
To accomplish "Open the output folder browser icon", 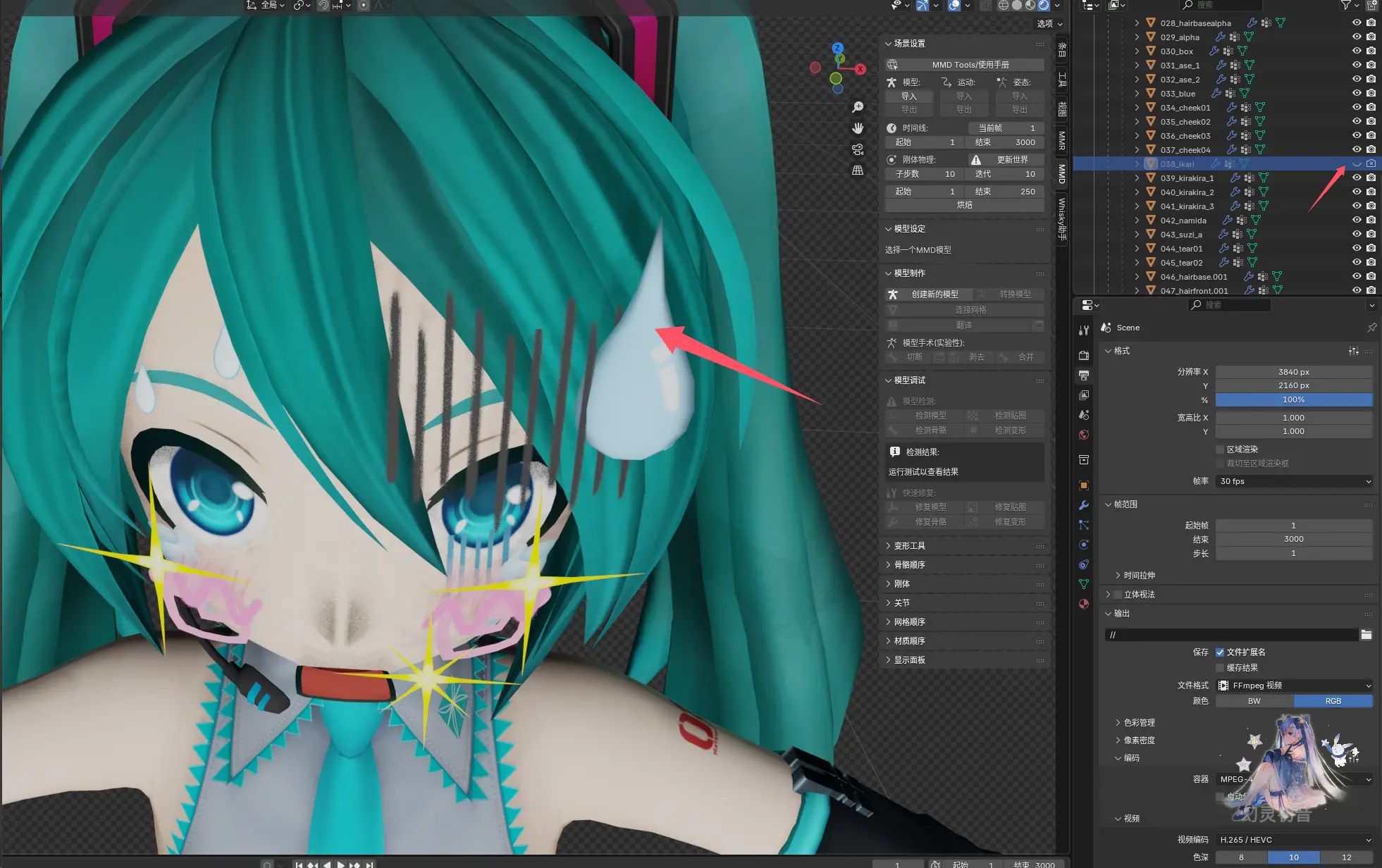I will point(1366,635).
